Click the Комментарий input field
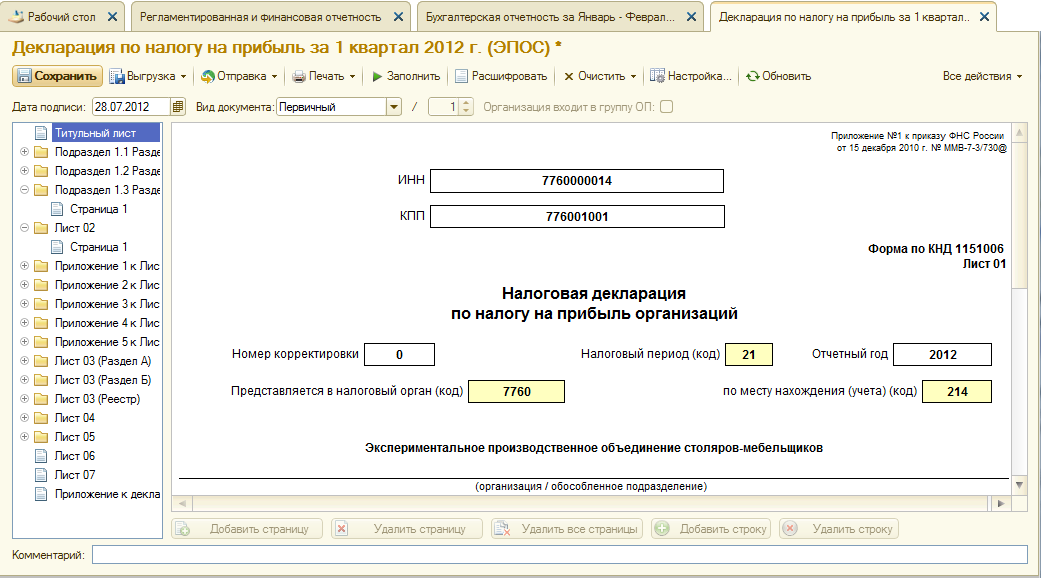Screen dimensions: 1041x578 (x=560, y=555)
